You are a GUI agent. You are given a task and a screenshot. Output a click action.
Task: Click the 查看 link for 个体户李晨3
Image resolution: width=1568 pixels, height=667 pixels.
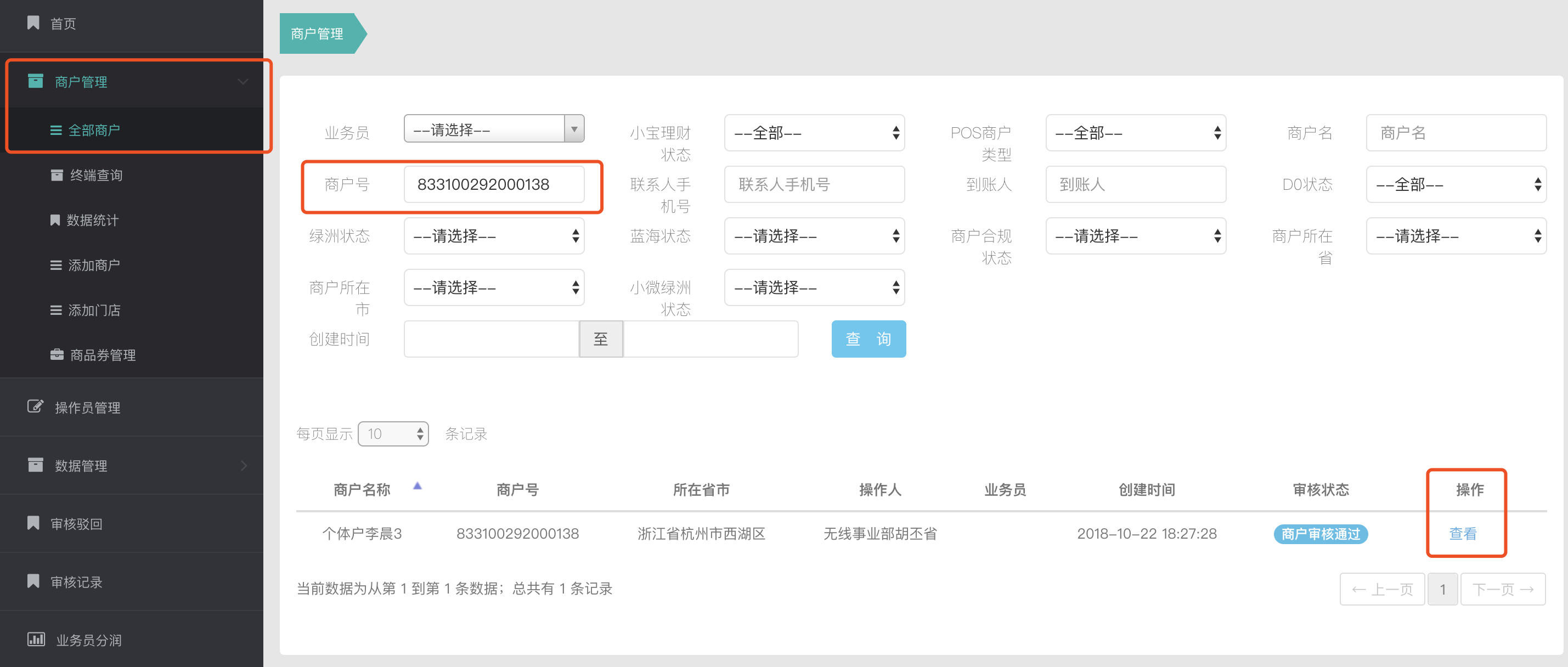click(x=1463, y=534)
